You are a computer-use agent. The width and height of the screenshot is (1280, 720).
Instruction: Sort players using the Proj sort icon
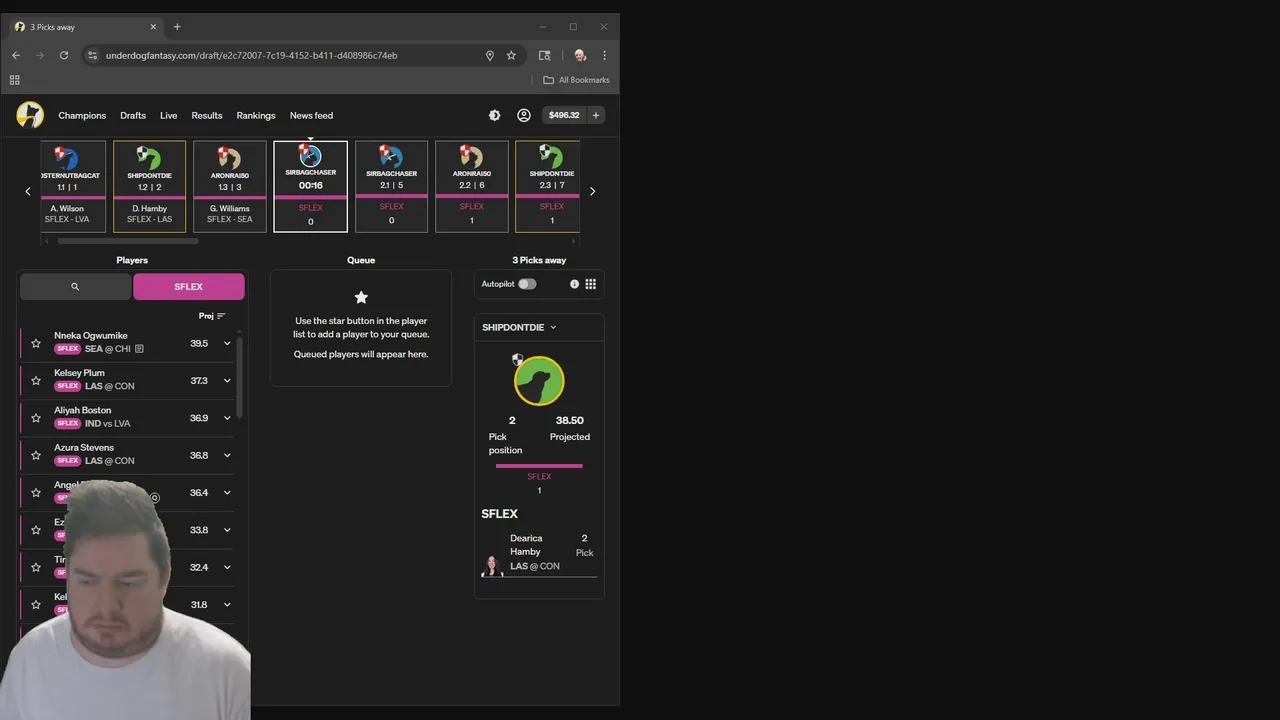click(221, 316)
